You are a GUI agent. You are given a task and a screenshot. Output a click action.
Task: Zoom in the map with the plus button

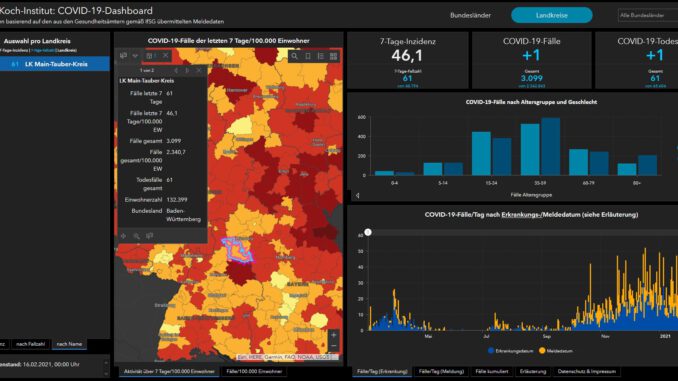333,335
